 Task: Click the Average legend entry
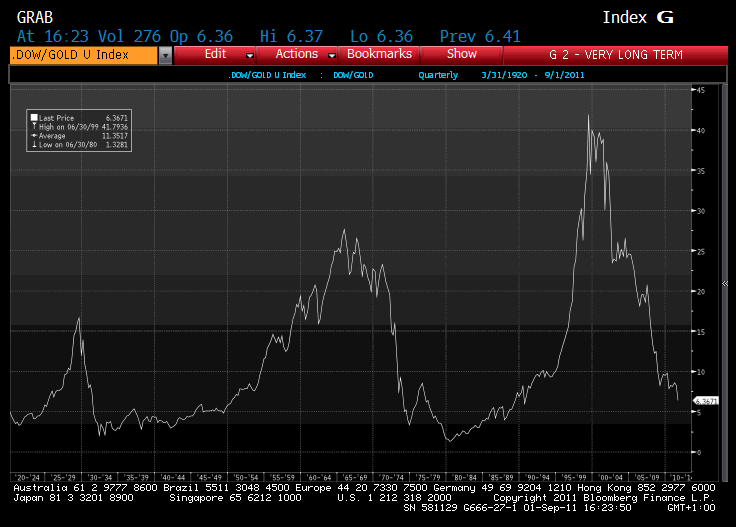click(79, 136)
